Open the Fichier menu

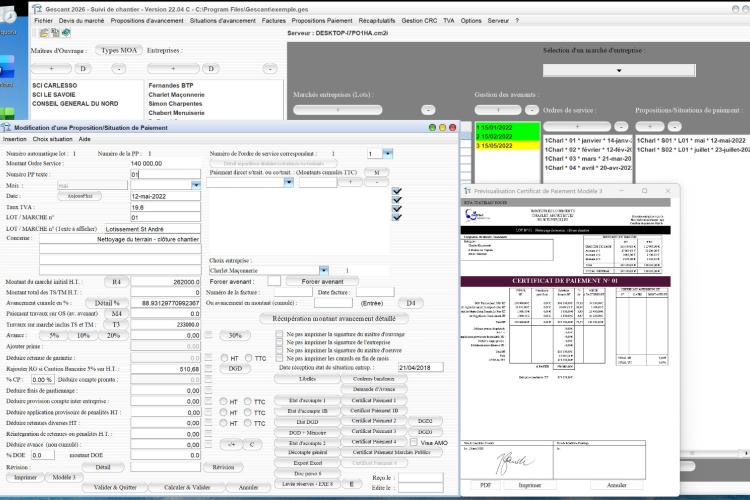click(x=44, y=21)
